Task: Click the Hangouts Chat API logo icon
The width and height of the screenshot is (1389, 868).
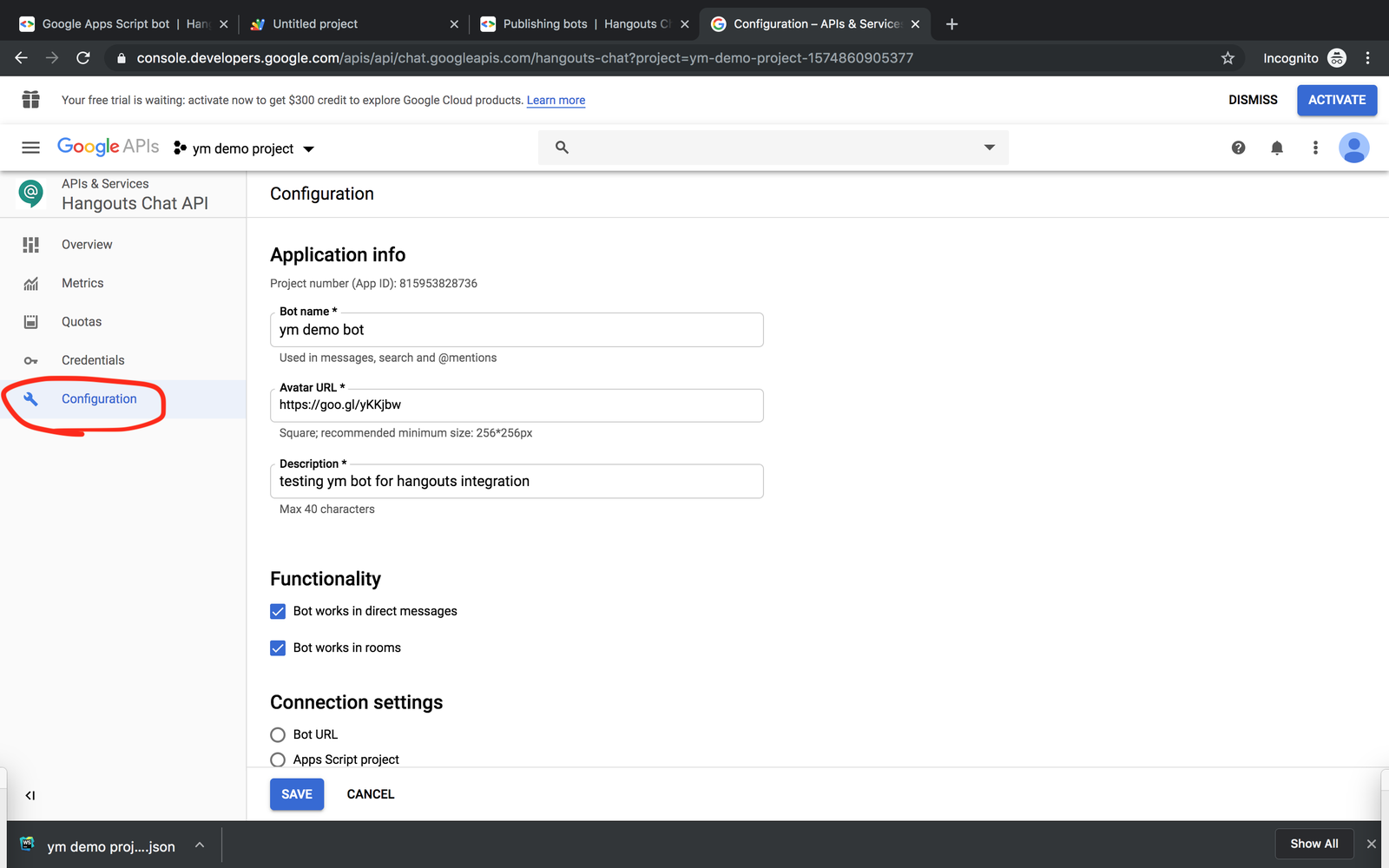Action: [31, 193]
